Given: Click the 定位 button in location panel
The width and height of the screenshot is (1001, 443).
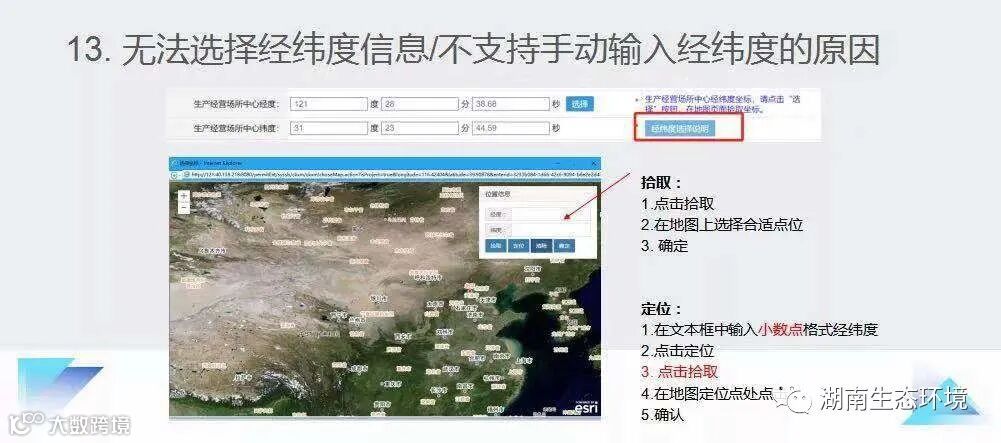Looking at the screenshot, I should (x=518, y=245).
